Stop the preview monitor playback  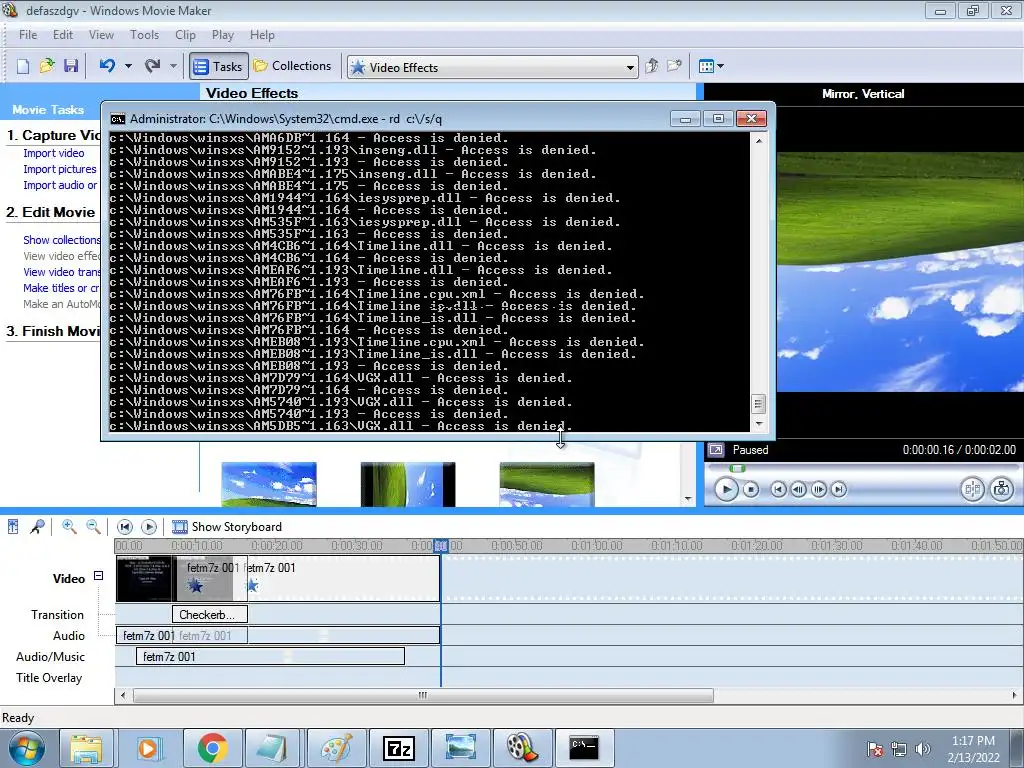pyautogui.click(x=751, y=489)
